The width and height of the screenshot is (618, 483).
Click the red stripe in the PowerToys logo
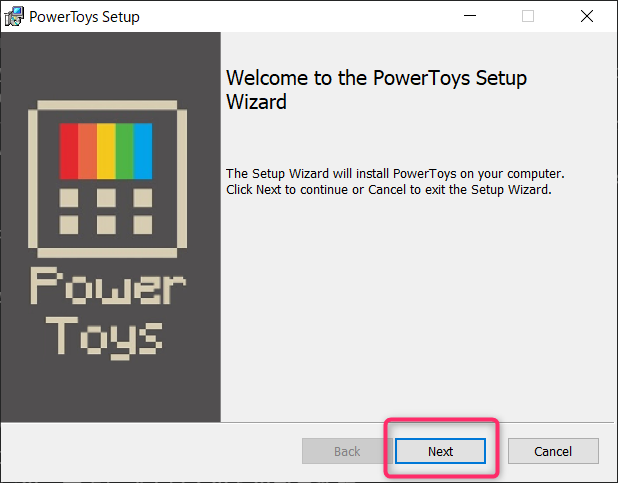(x=69, y=151)
